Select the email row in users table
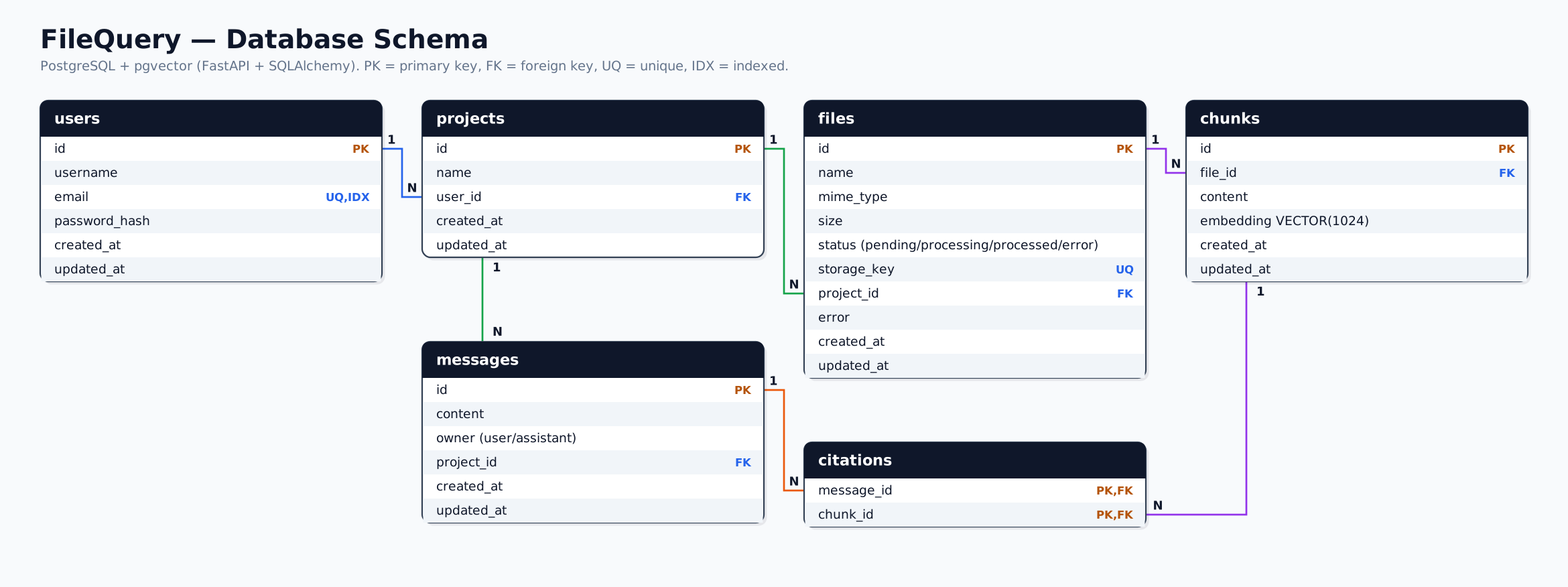Image resolution: width=1568 pixels, height=587 pixels. coord(211,197)
